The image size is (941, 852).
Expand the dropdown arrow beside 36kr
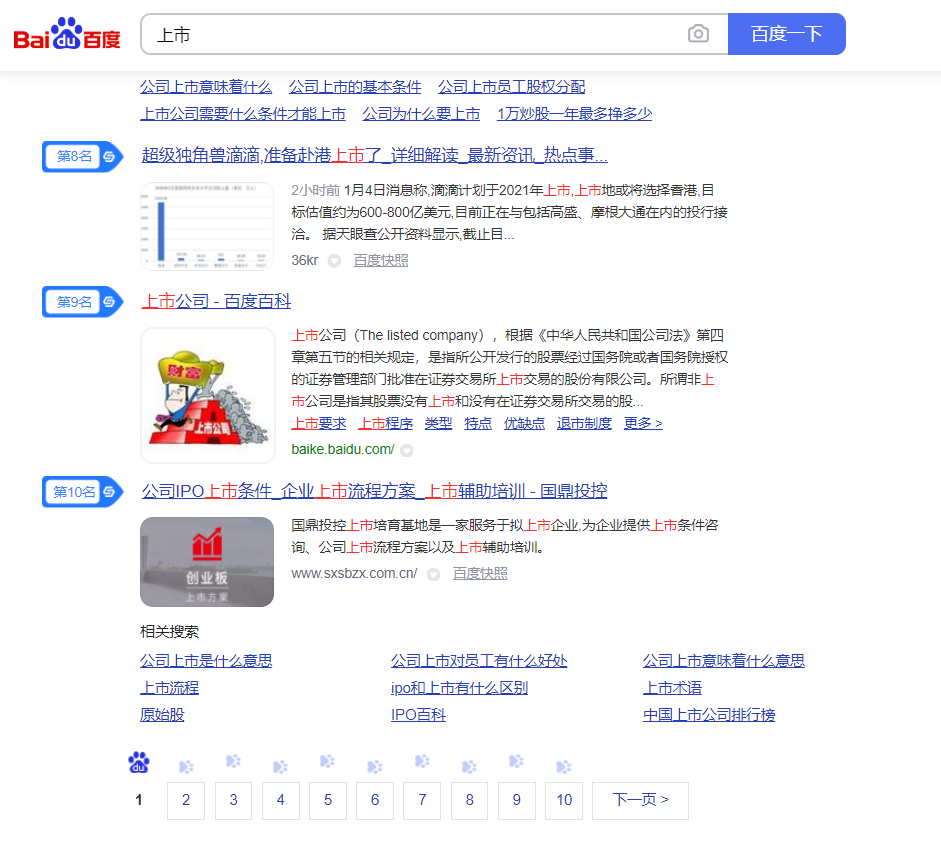point(334,260)
